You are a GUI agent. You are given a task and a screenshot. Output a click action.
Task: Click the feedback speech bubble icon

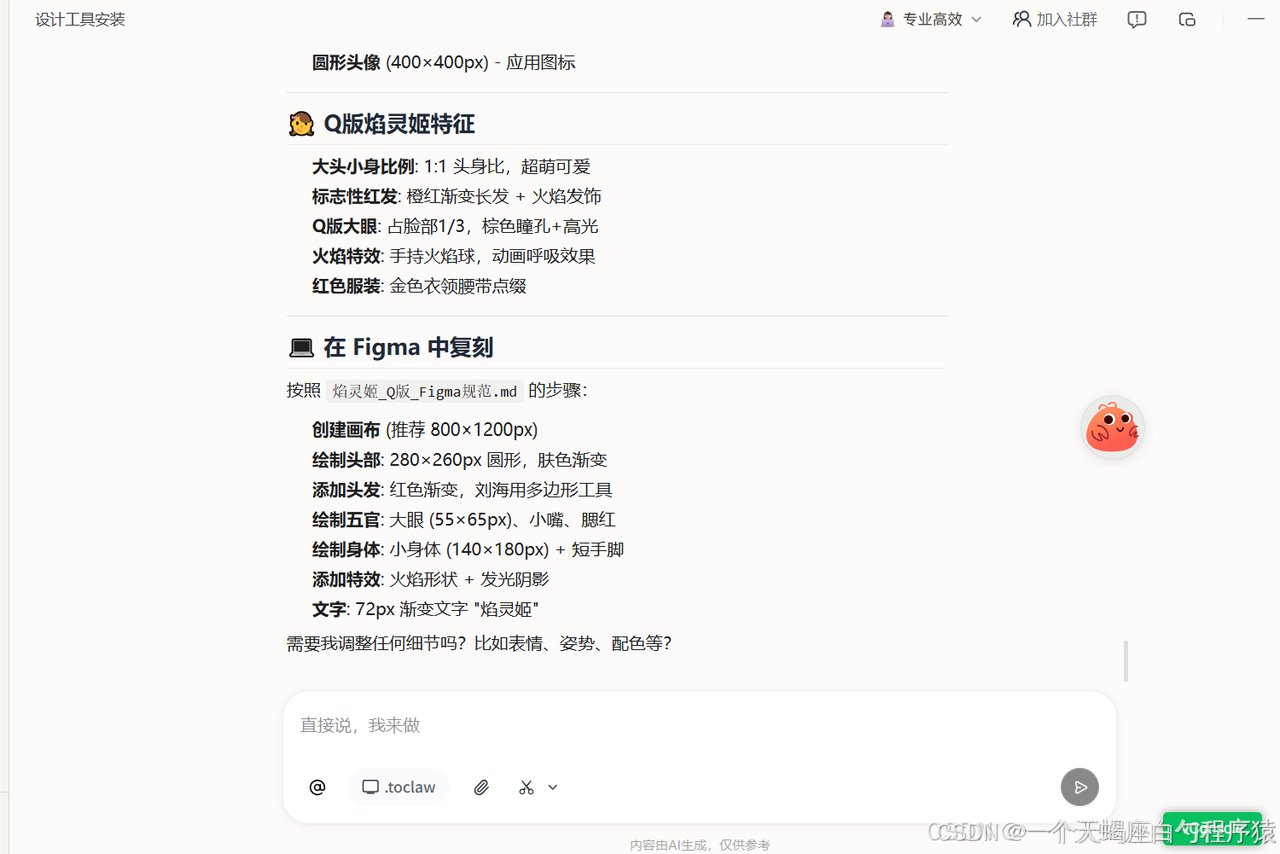[1137, 19]
